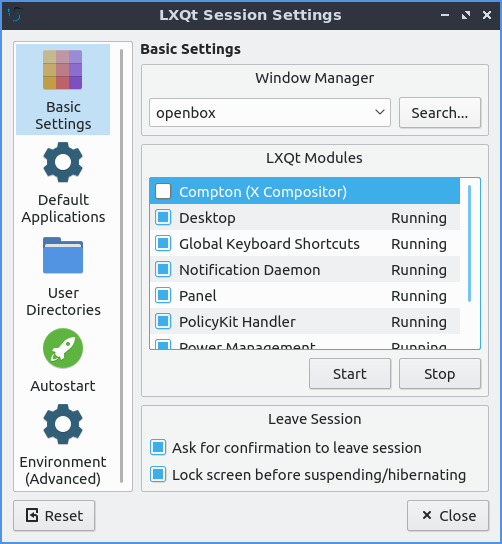Uncheck the Desktop module checkbox
This screenshot has width=502, height=544.
tap(163, 217)
